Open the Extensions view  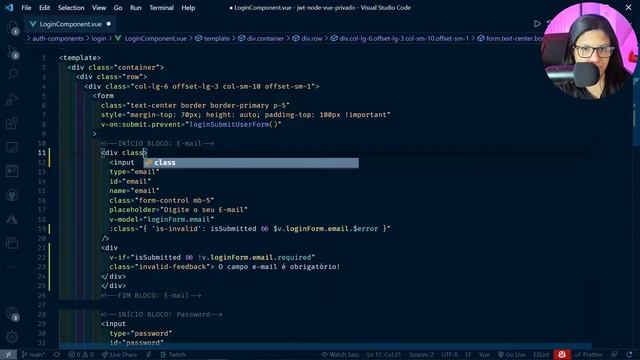pos(12,123)
